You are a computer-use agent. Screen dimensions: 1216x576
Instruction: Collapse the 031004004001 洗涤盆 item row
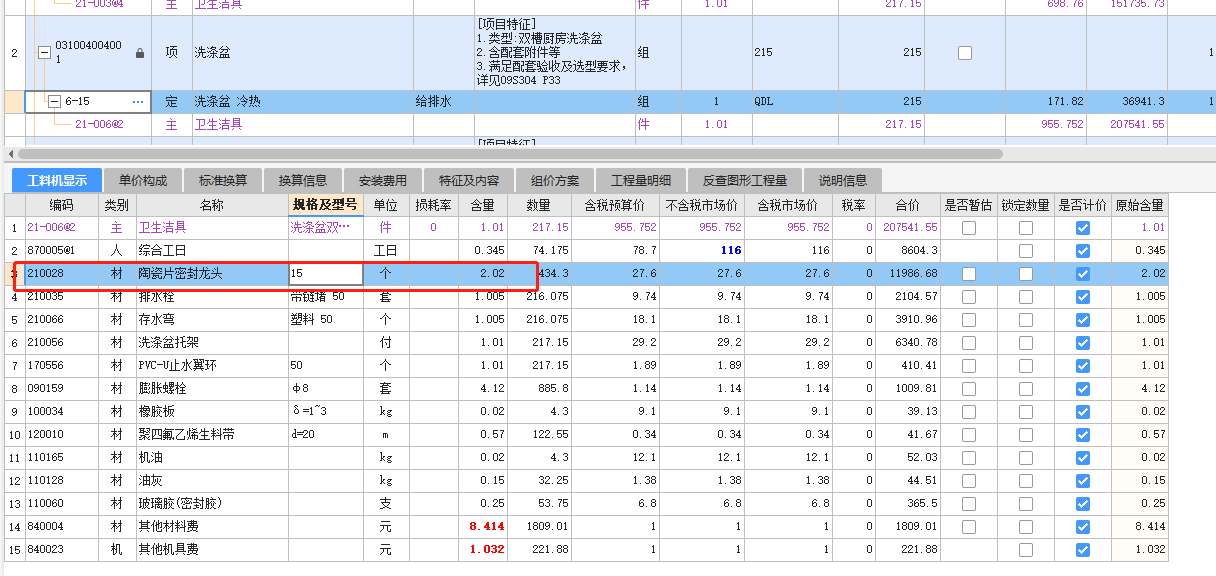[44, 53]
